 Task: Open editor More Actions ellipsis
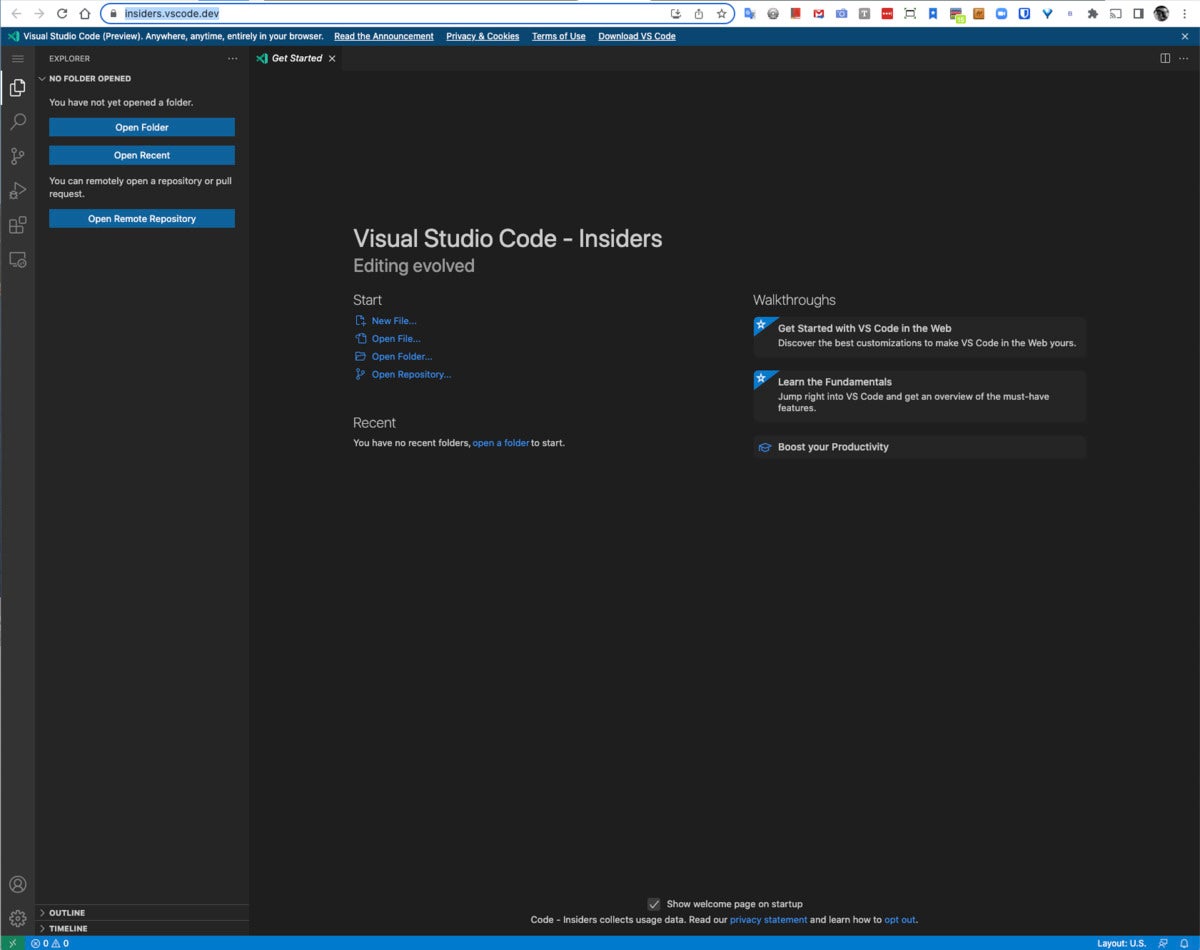(1184, 58)
